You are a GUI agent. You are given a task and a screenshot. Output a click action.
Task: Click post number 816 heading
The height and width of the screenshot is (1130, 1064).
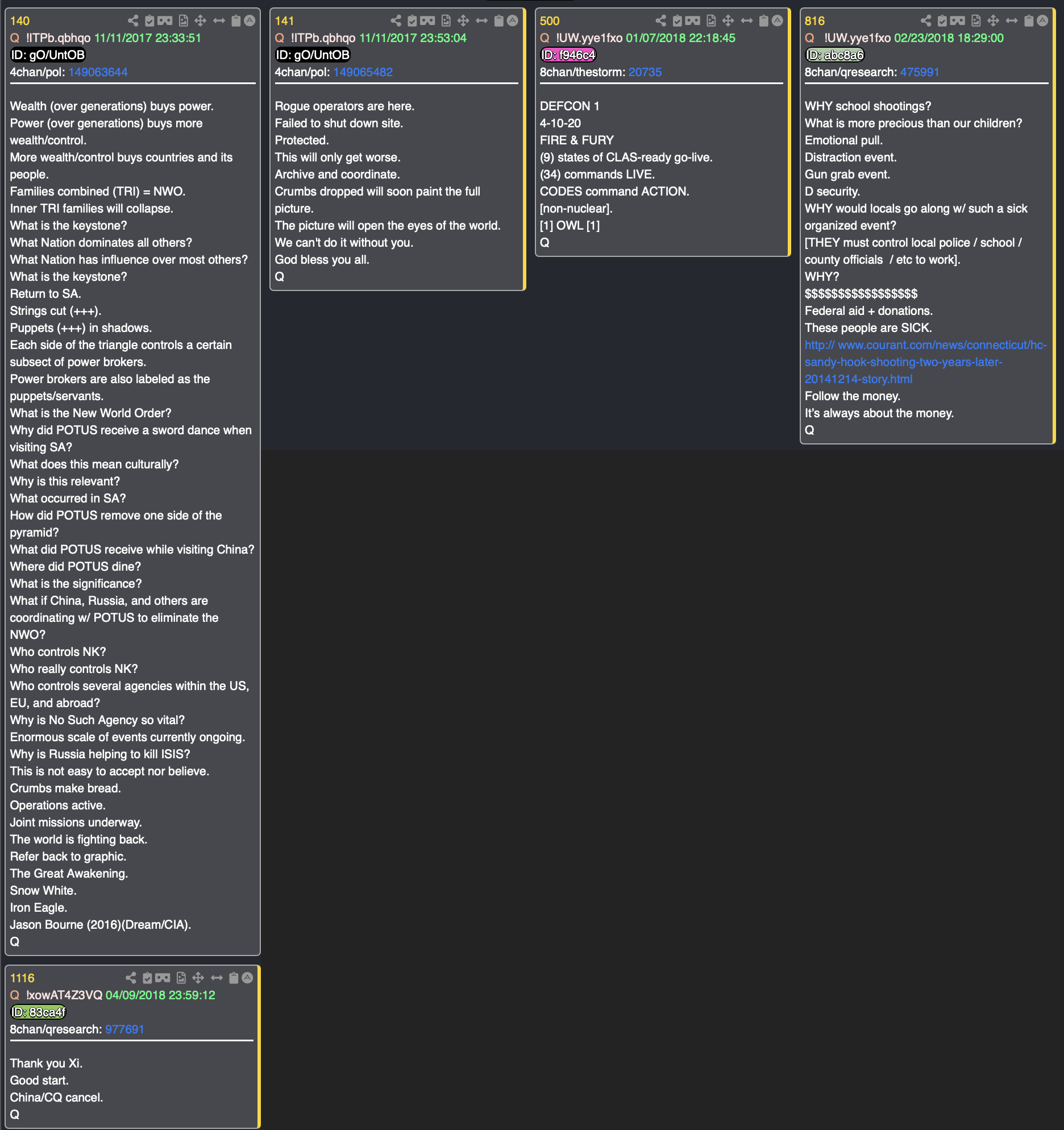point(814,21)
